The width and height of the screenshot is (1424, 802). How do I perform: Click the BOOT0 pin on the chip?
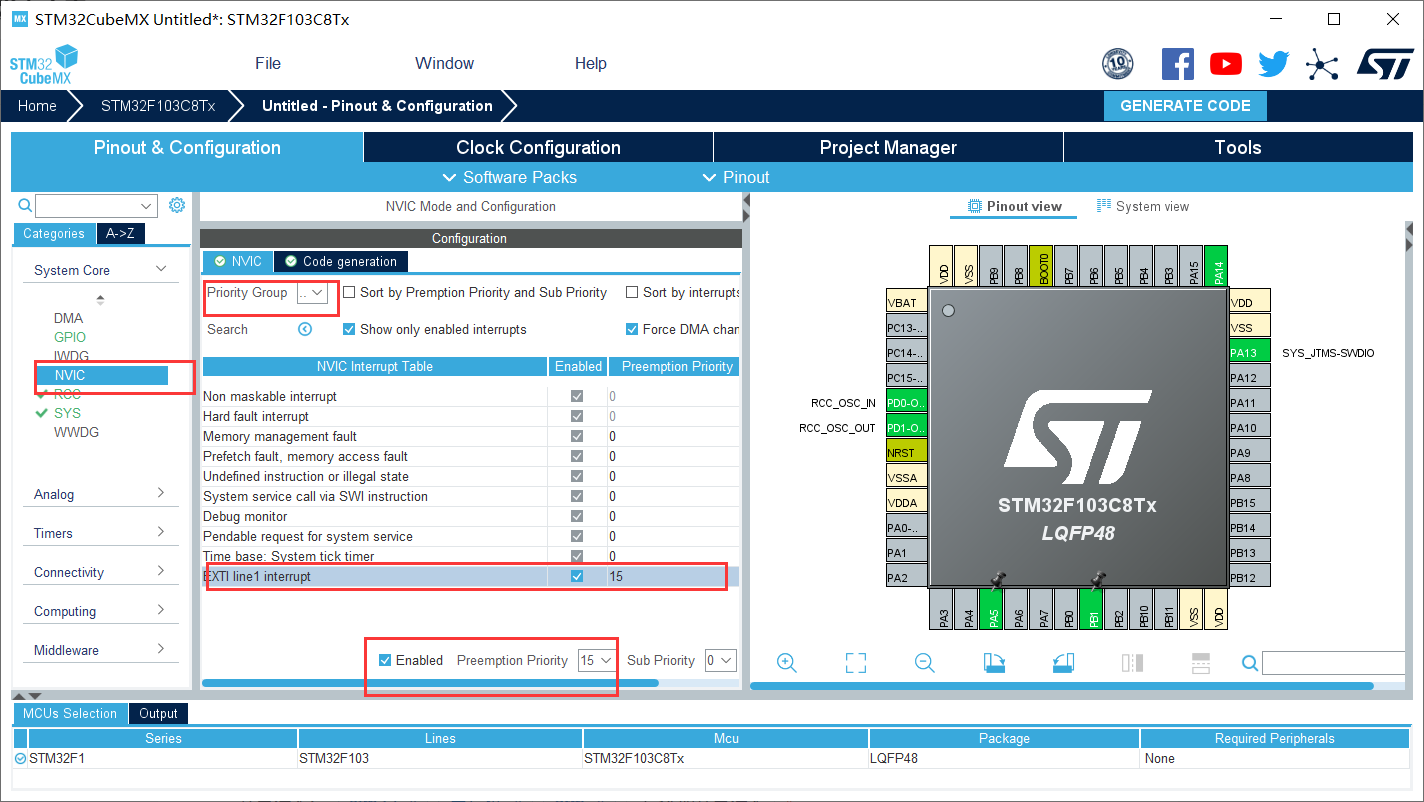tap(1041, 265)
